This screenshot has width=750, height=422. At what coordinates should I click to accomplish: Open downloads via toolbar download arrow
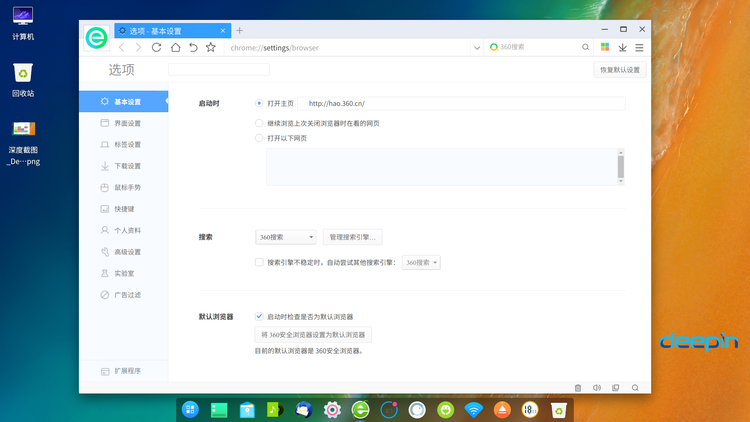point(622,47)
